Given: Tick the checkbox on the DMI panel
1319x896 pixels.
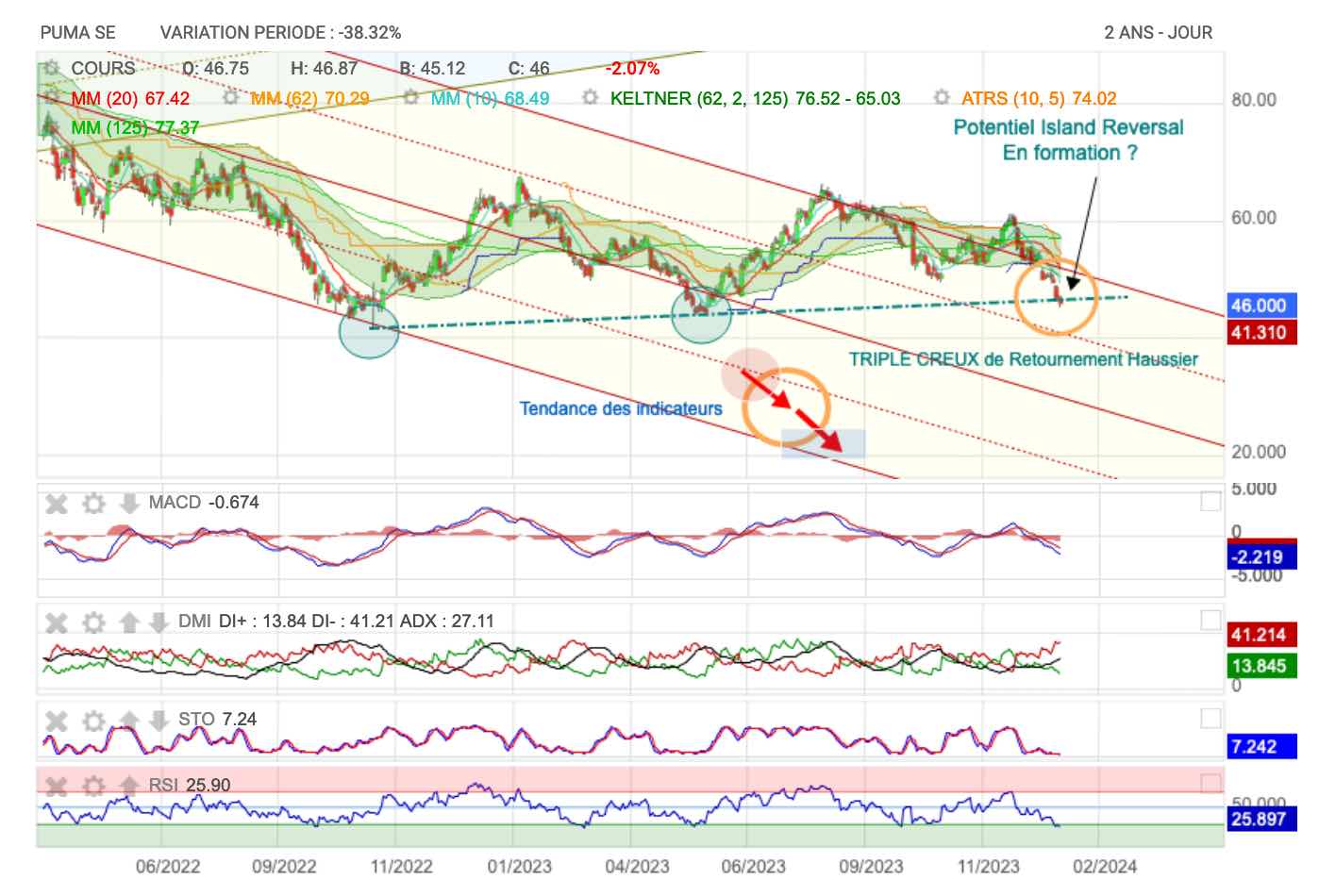Looking at the screenshot, I should tap(1210, 620).
